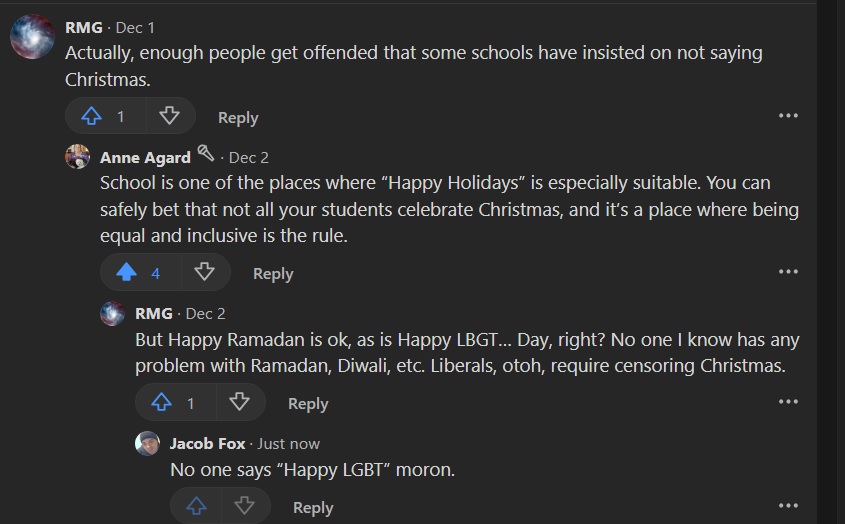Open more options for RMG's Dec 2 reply
The width and height of the screenshot is (845, 524).
788,402
